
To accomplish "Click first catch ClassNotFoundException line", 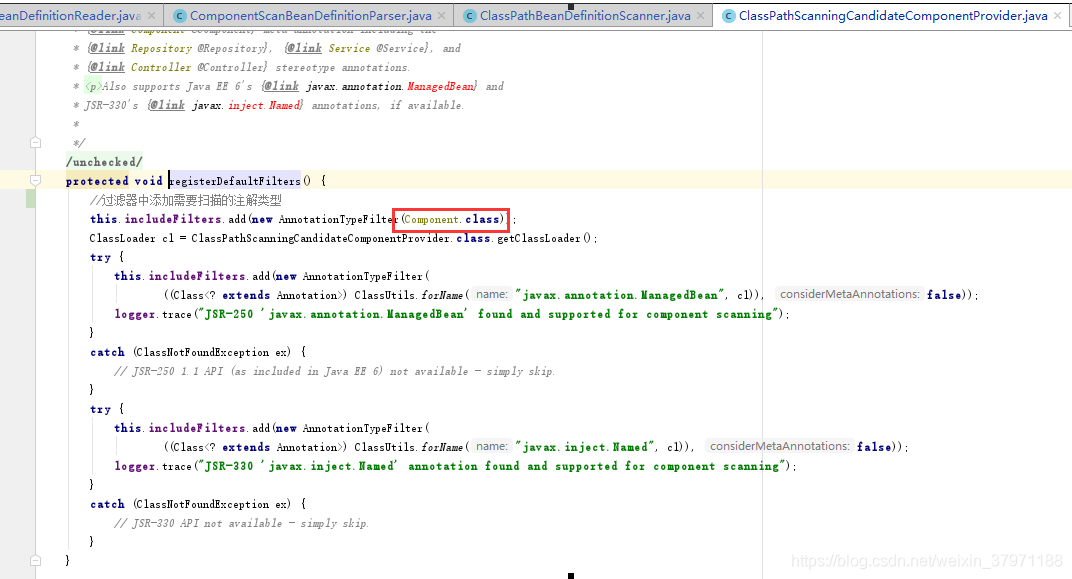I will pos(198,353).
